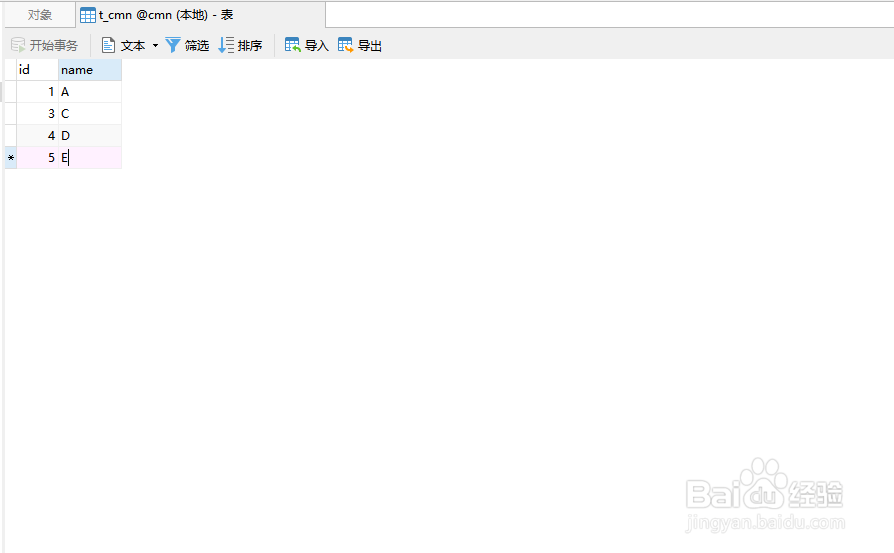Click the 文本 document icon
This screenshot has width=894, height=553.
pos(108,45)
